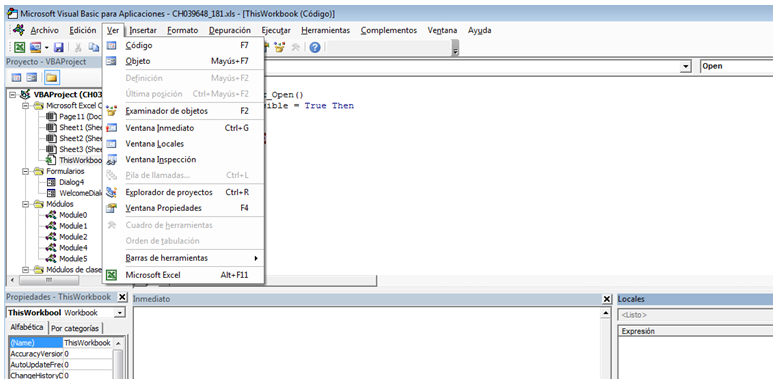Select Explorador de proyectos menu entry

pos(183,192)
